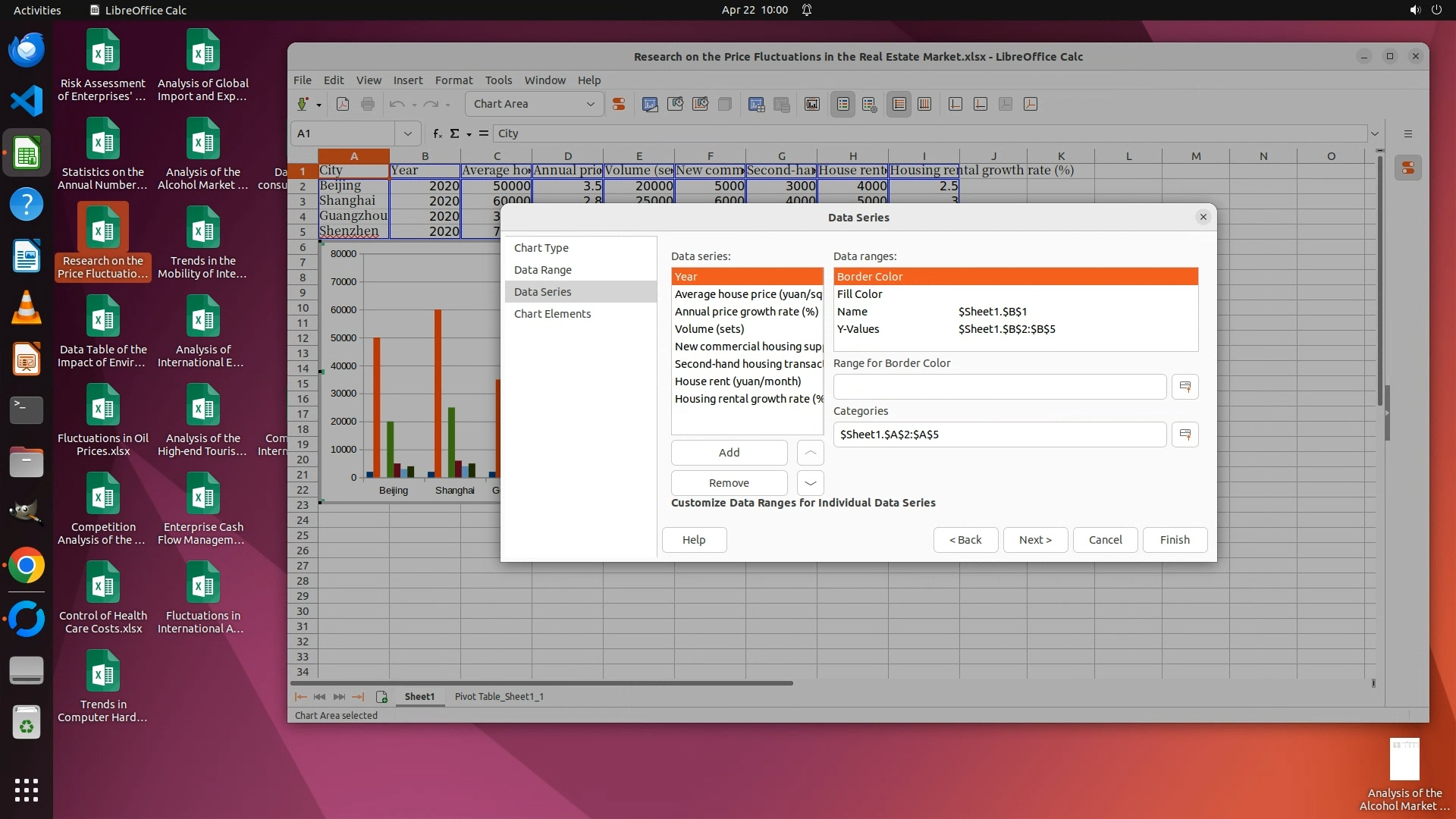Open the Chart Area element dropdown

(590, 105)
